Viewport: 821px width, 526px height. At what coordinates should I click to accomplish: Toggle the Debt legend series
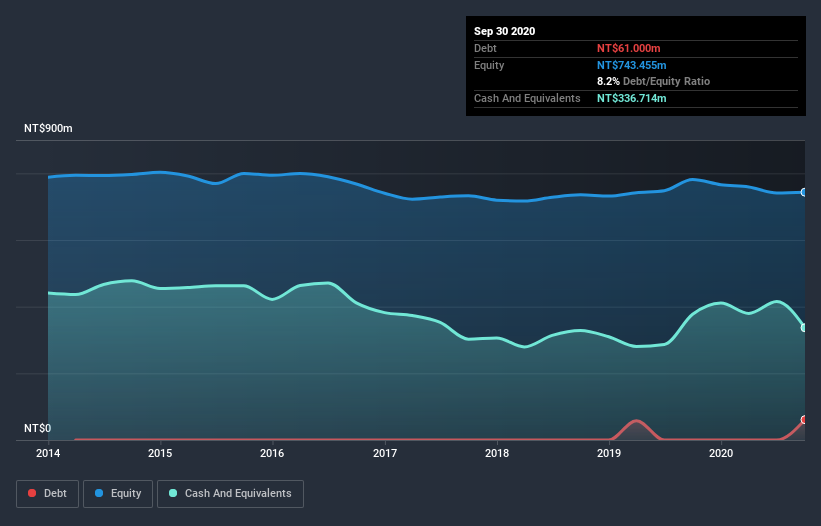pos(46,493)
